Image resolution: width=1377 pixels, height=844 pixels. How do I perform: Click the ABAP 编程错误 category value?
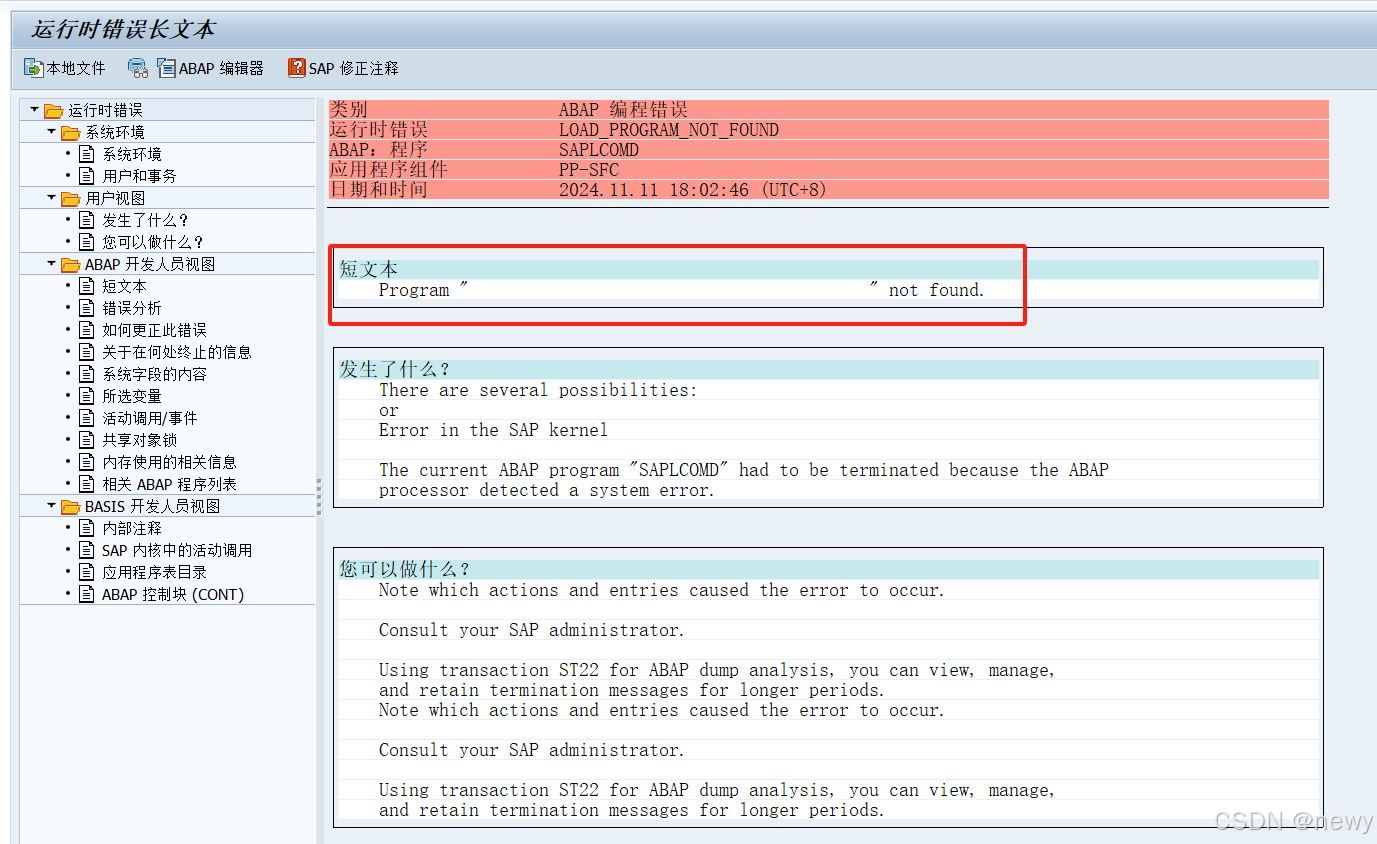tap(623, 110)
